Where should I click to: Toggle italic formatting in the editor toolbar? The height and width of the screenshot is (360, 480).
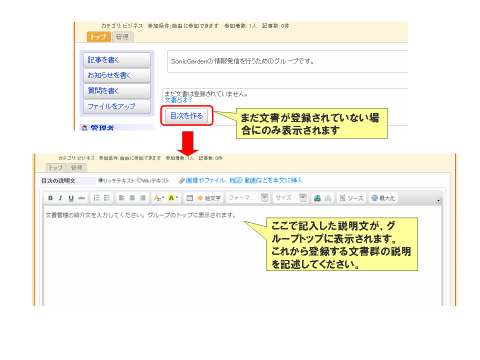point(60,198)
